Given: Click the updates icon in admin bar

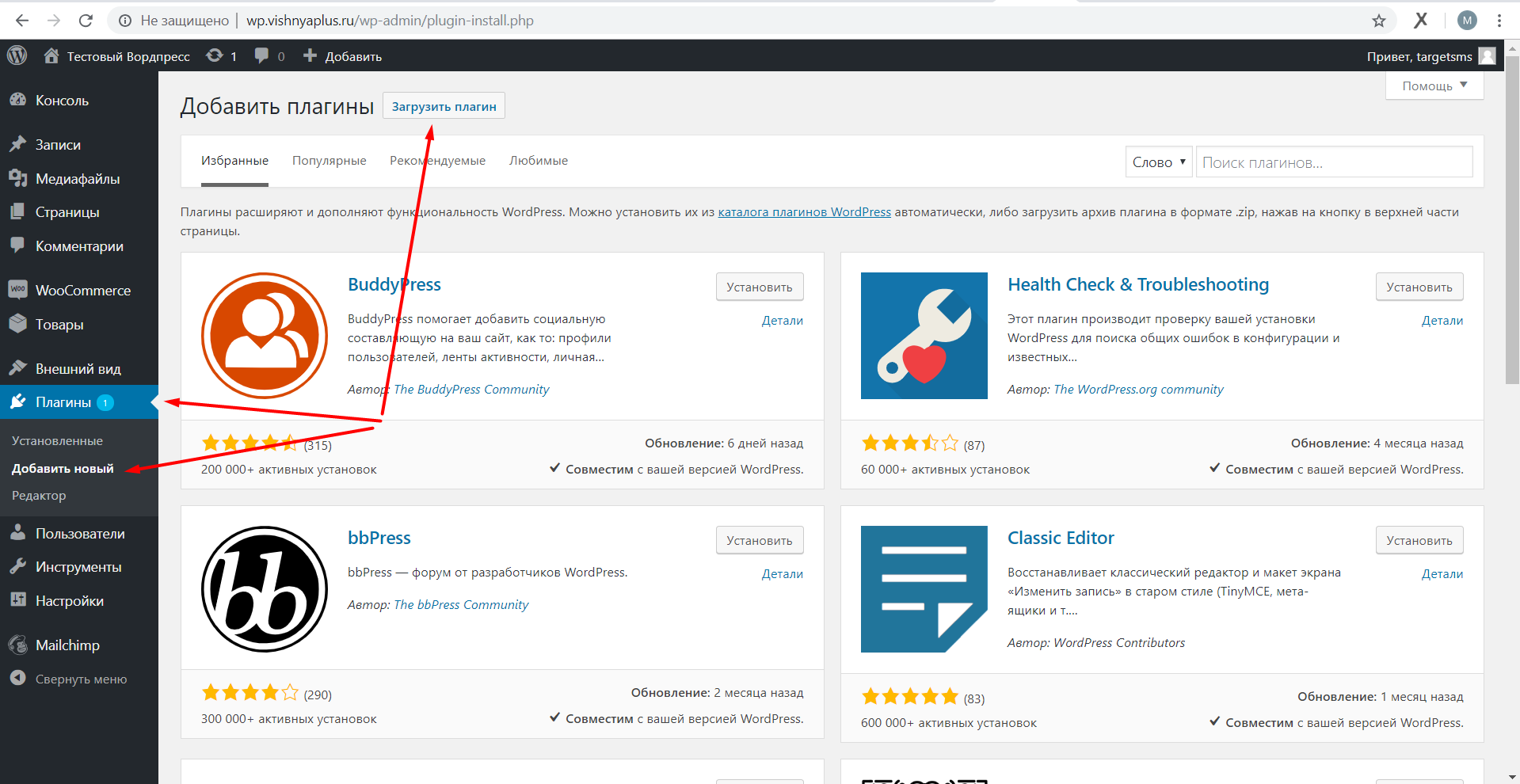Looking at the screenshot, I should [215, 55].
